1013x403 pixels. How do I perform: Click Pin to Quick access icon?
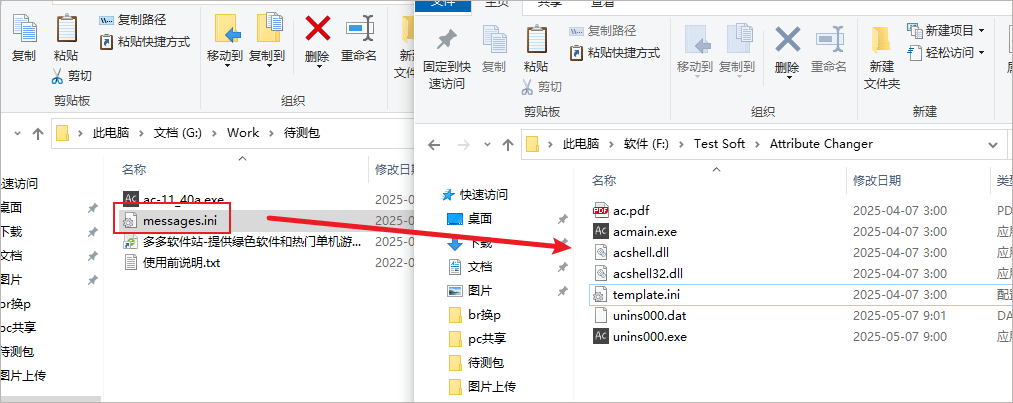coord(446,40)
